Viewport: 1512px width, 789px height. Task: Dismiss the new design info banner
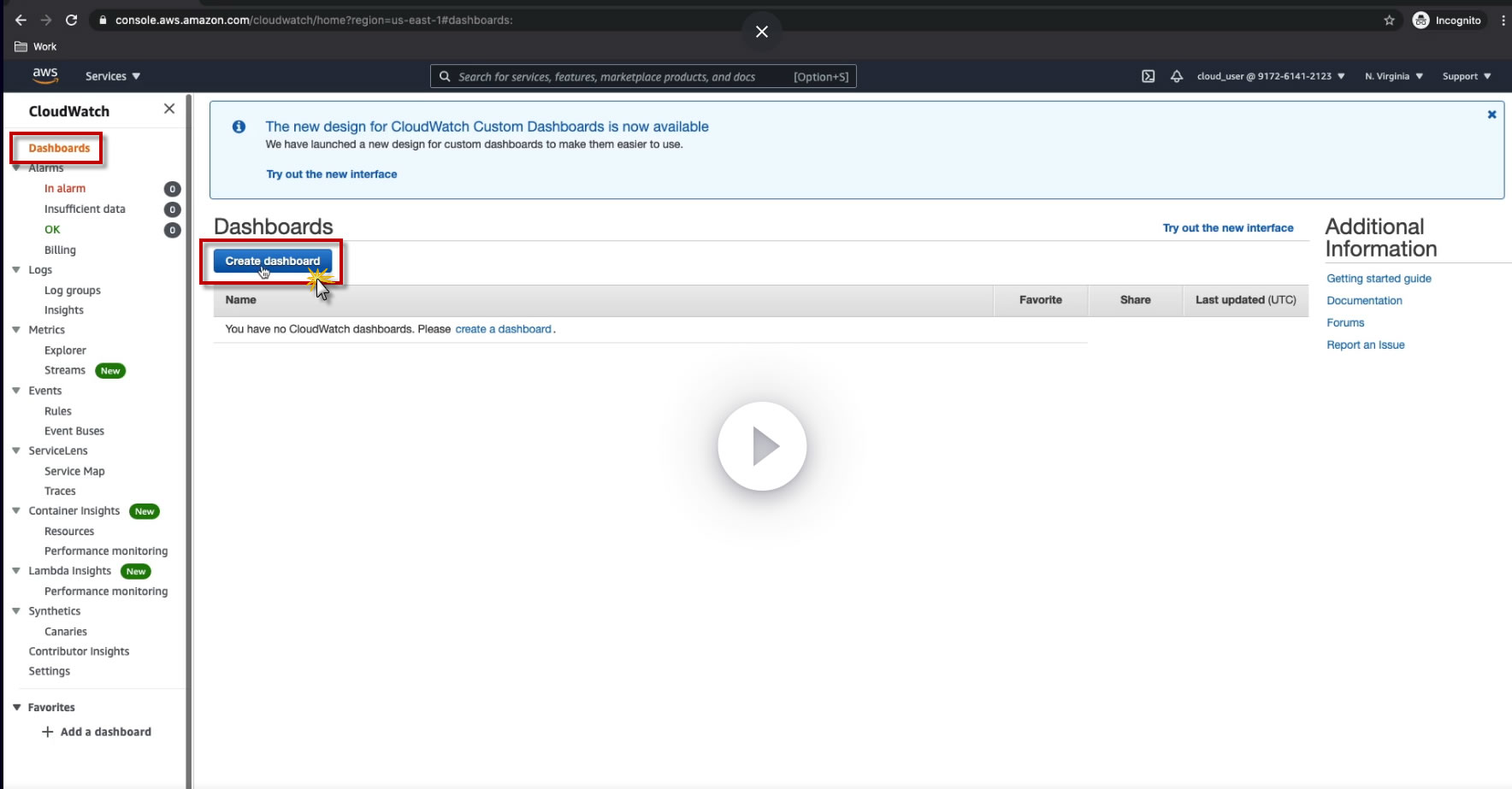point(1491,115)
